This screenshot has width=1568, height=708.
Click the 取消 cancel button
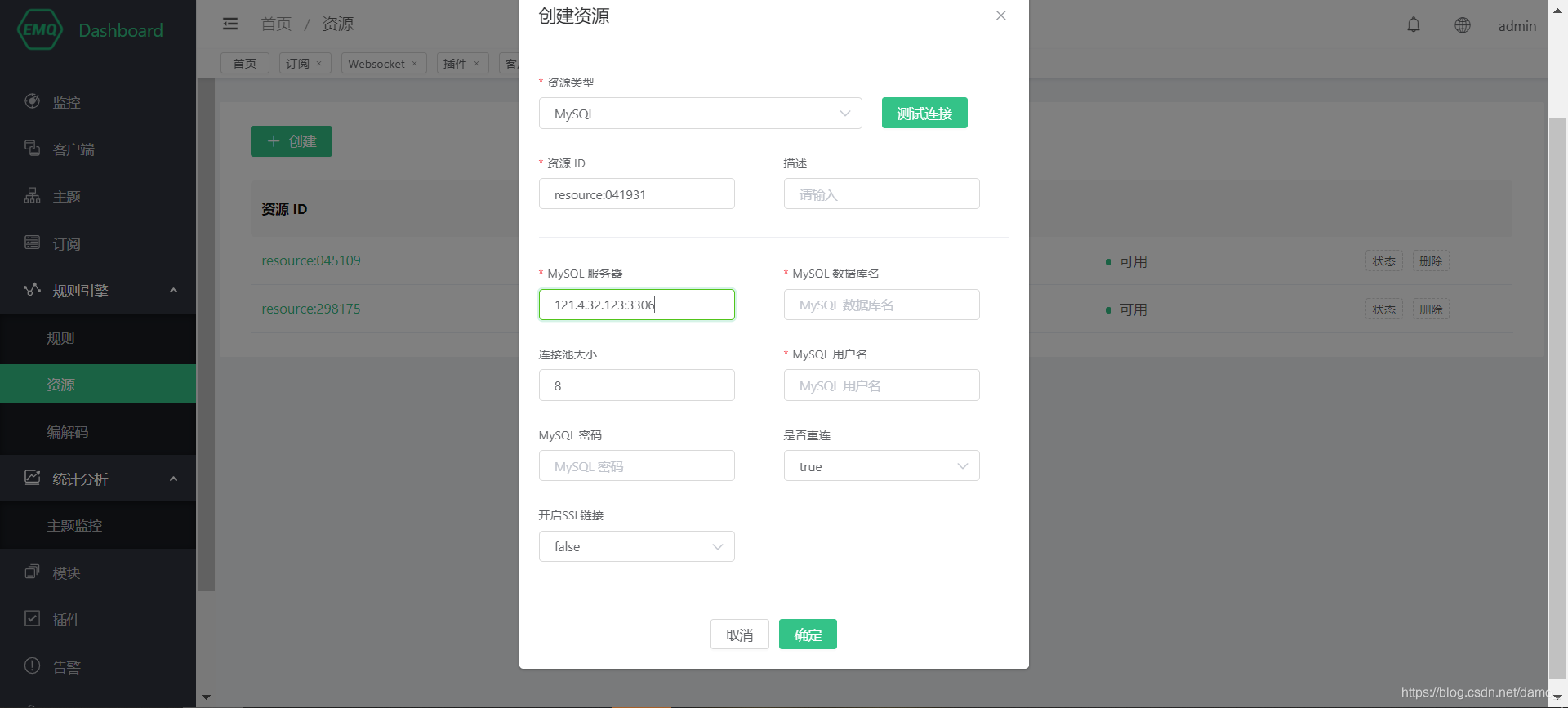pyautogui.click(x=740, y=635)
